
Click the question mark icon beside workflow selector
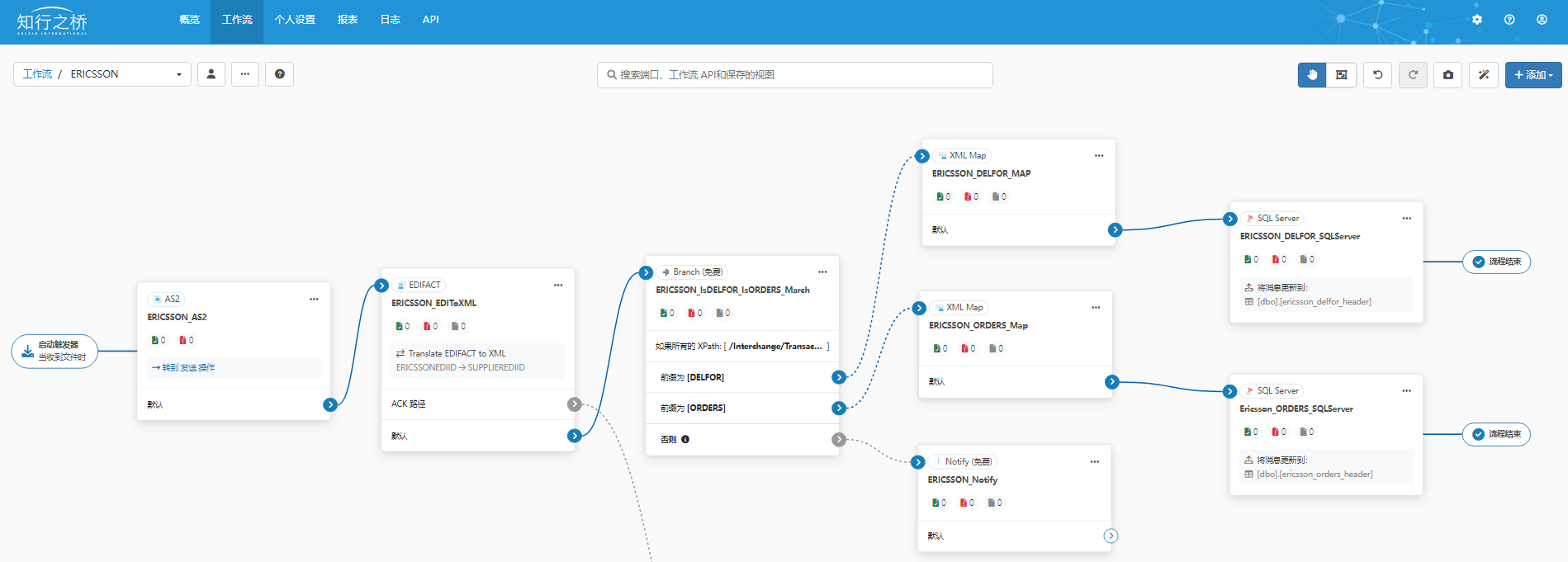[280, 74]
